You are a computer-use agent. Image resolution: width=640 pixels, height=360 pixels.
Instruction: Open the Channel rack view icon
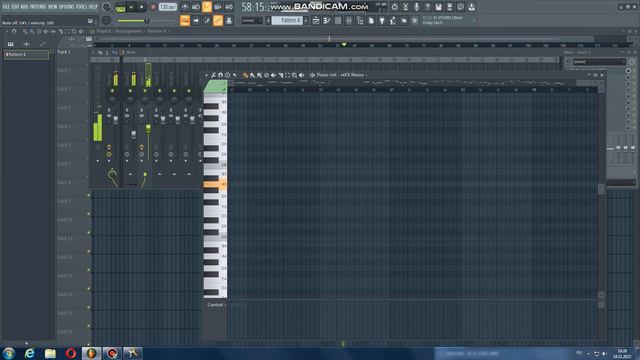pos(338,20)
